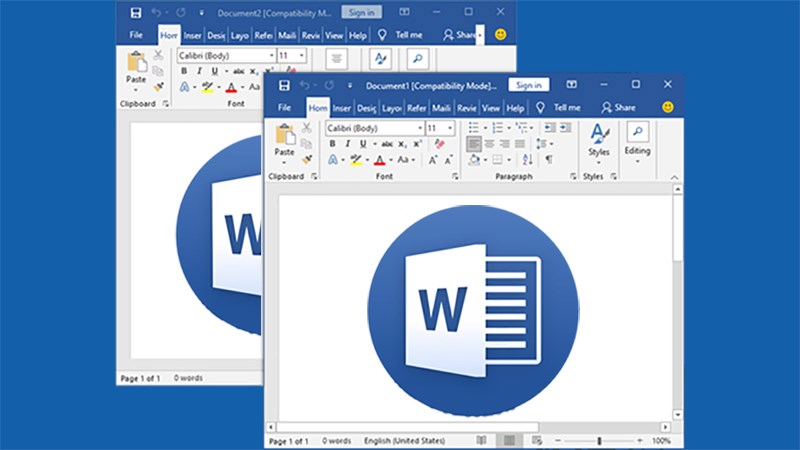Click Text Effects icon in Document1
The width and height of the screenshot is (800, 450).
tap(333, 160)
